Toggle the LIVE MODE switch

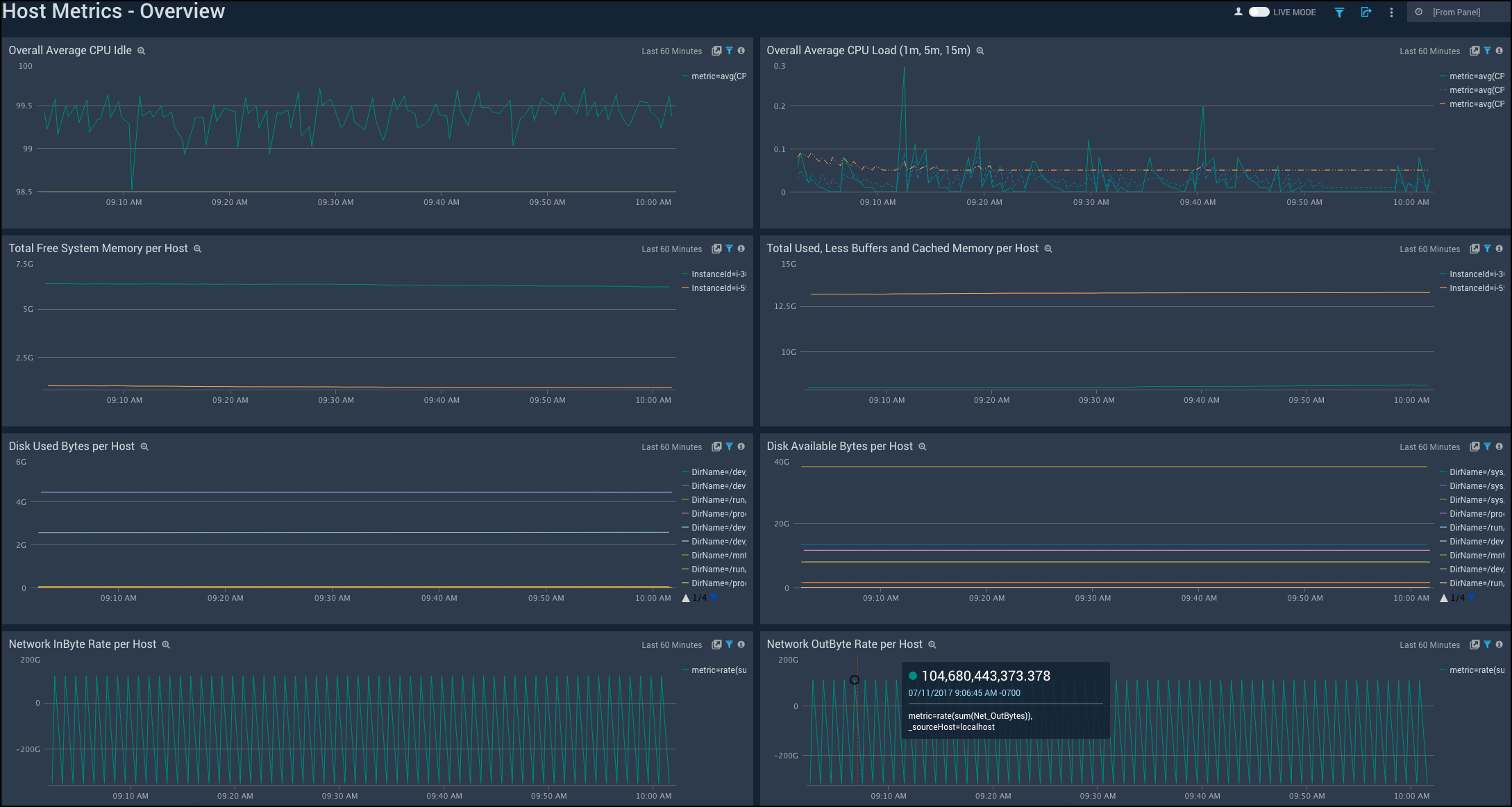1258,12
